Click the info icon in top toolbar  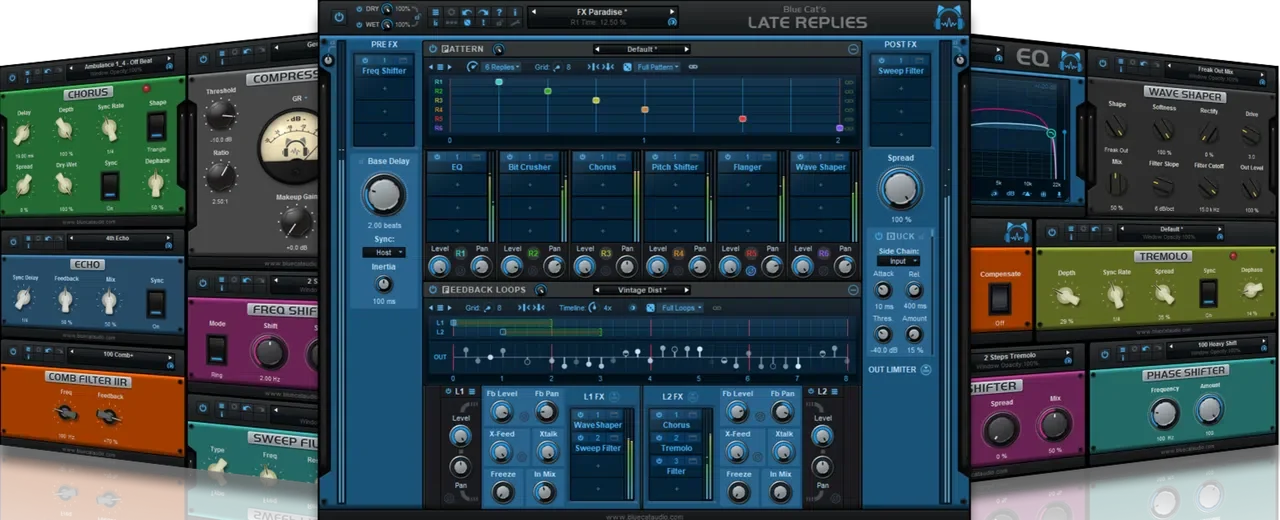tap(515, 12)
